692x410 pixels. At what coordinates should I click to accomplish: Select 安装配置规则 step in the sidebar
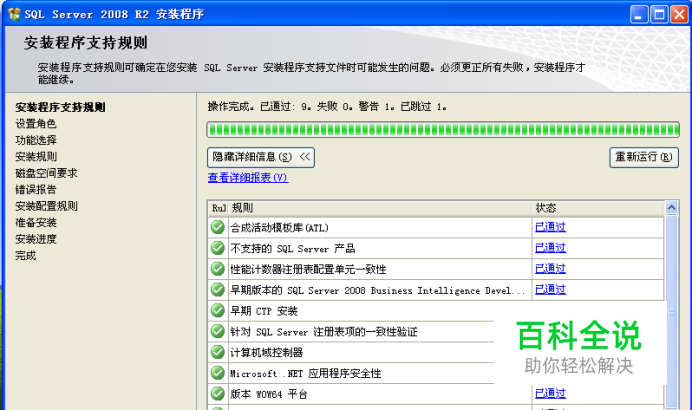click(x=46, y=206)
